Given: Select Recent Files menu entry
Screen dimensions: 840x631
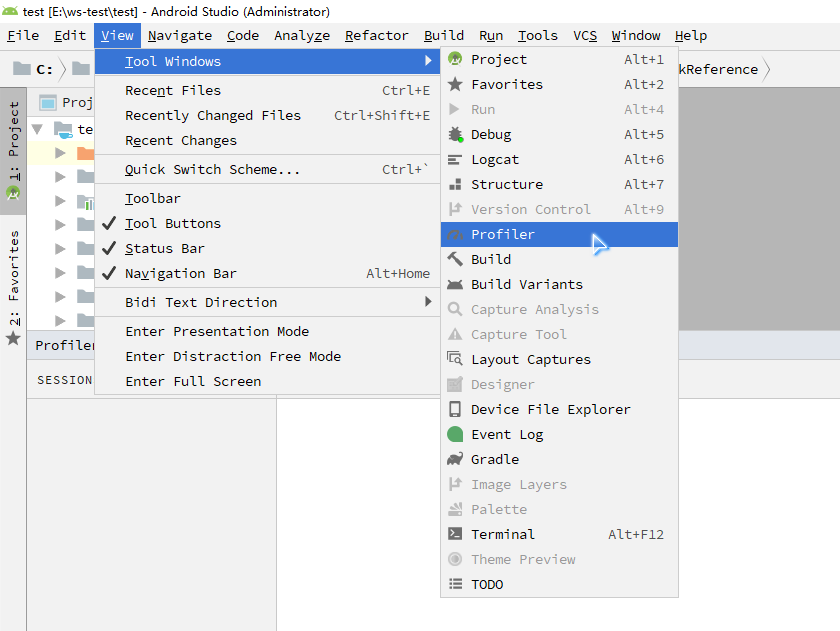Looking at the screenshot, I should [x=267, y=91].
